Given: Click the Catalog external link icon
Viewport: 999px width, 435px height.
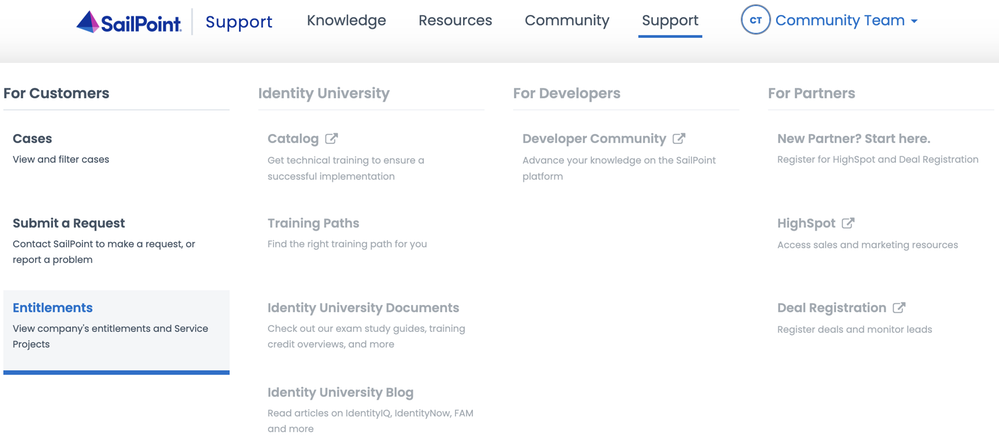Looking at the screenshot, I should click(332, 139).
